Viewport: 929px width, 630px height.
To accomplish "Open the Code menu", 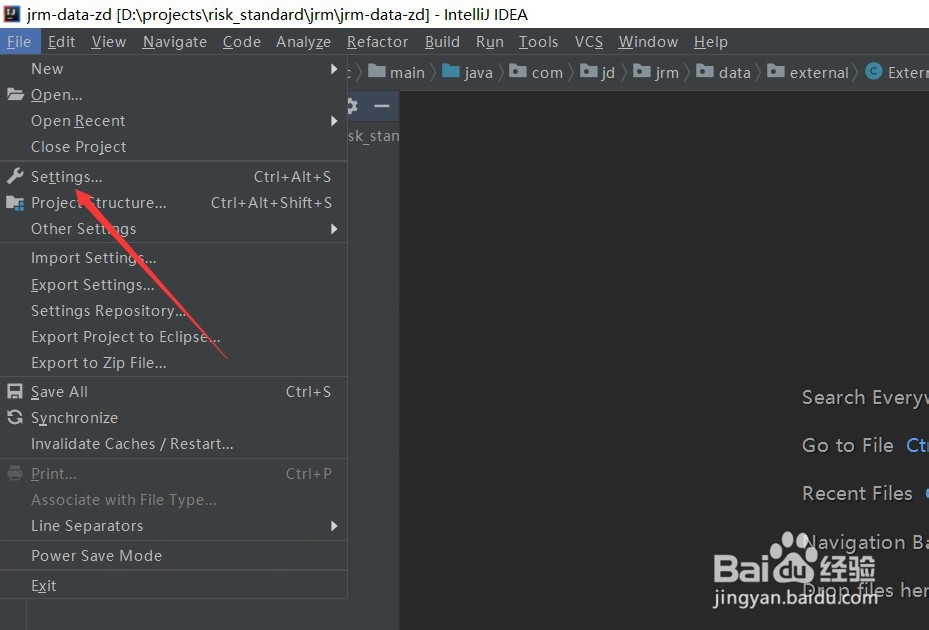I will [x=242, y=42].
